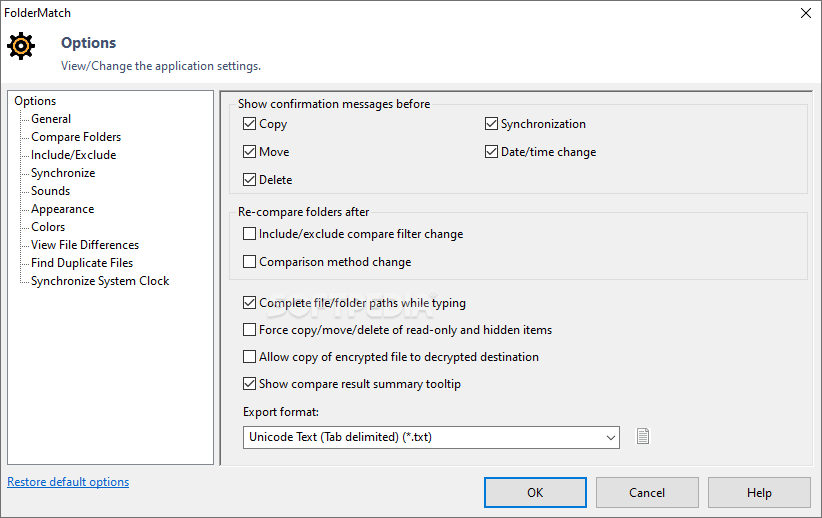The width and height of the screenshot is (822, 518).
Task: Select Synchronize in the options tree
Action: coord(63,172)
